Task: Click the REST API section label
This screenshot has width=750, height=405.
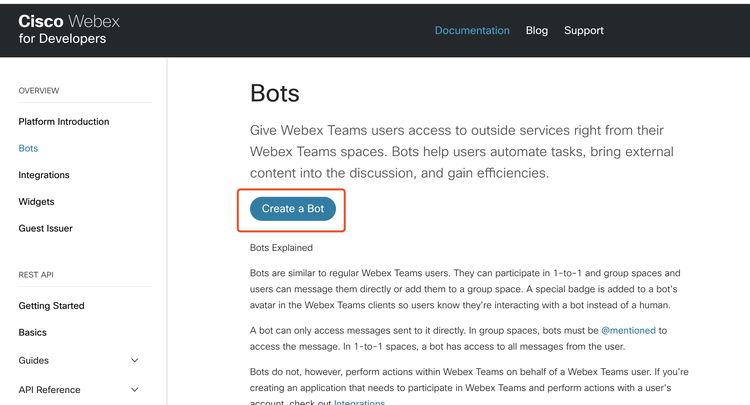Action: point(36,275)
